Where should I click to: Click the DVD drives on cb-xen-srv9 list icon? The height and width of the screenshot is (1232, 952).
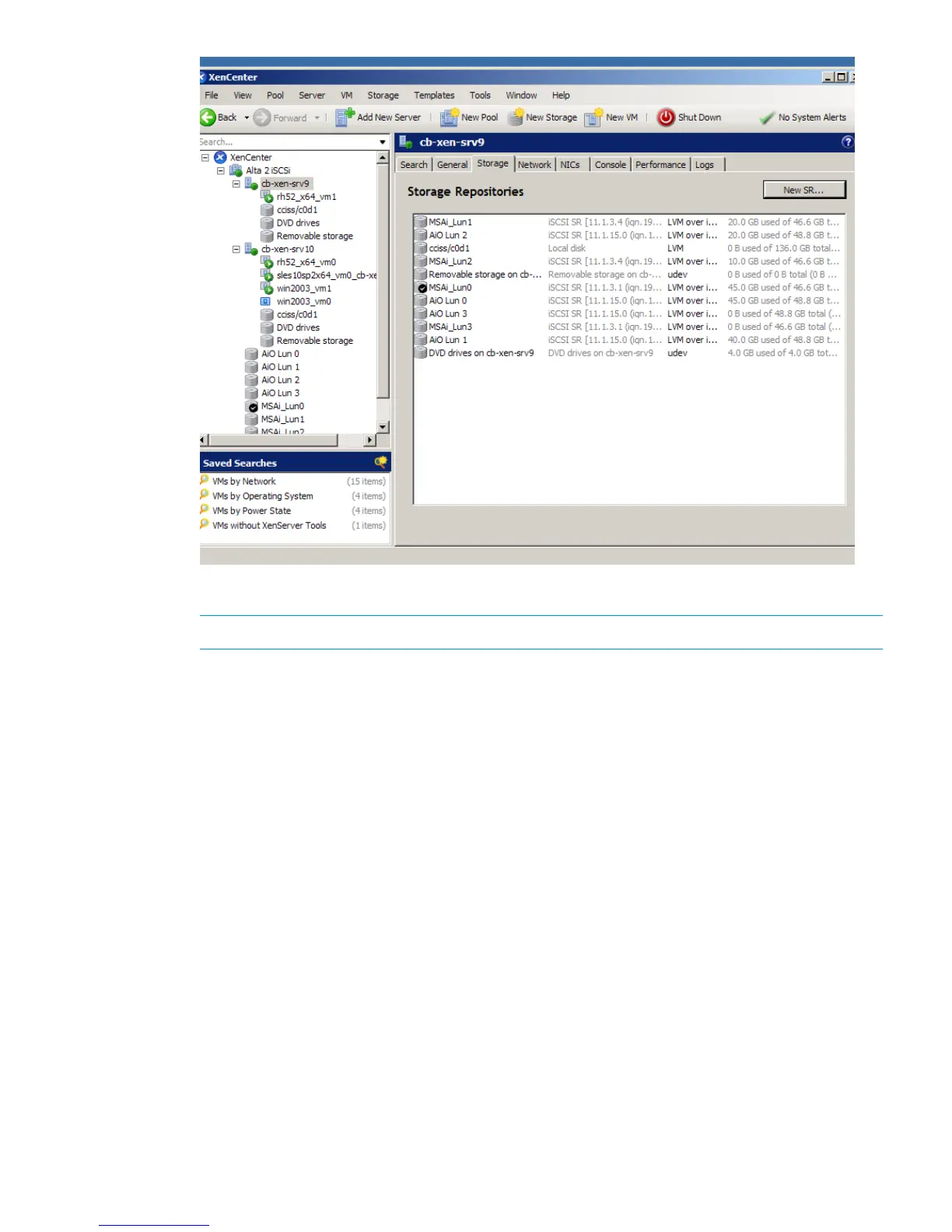[x=421, y=352]
